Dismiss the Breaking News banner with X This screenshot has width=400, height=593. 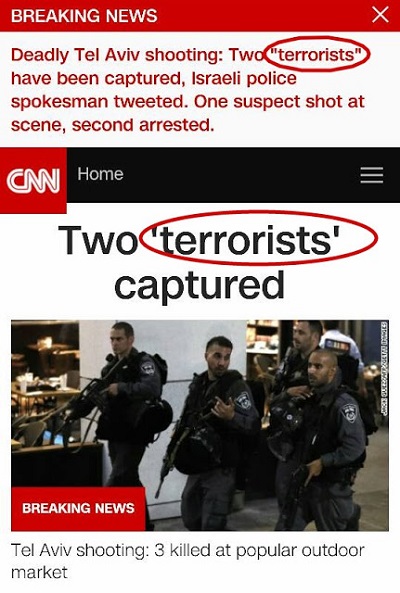coord(380,15)
